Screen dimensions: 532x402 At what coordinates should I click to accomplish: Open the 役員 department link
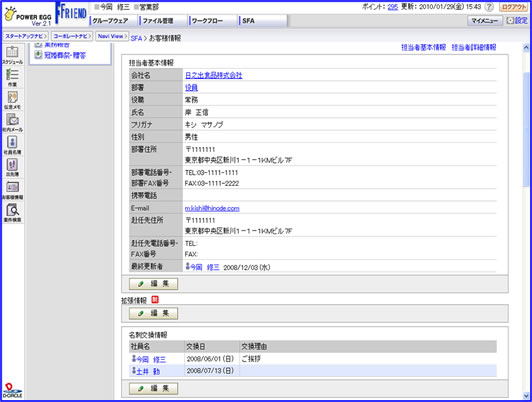click(x=191, y=88)
